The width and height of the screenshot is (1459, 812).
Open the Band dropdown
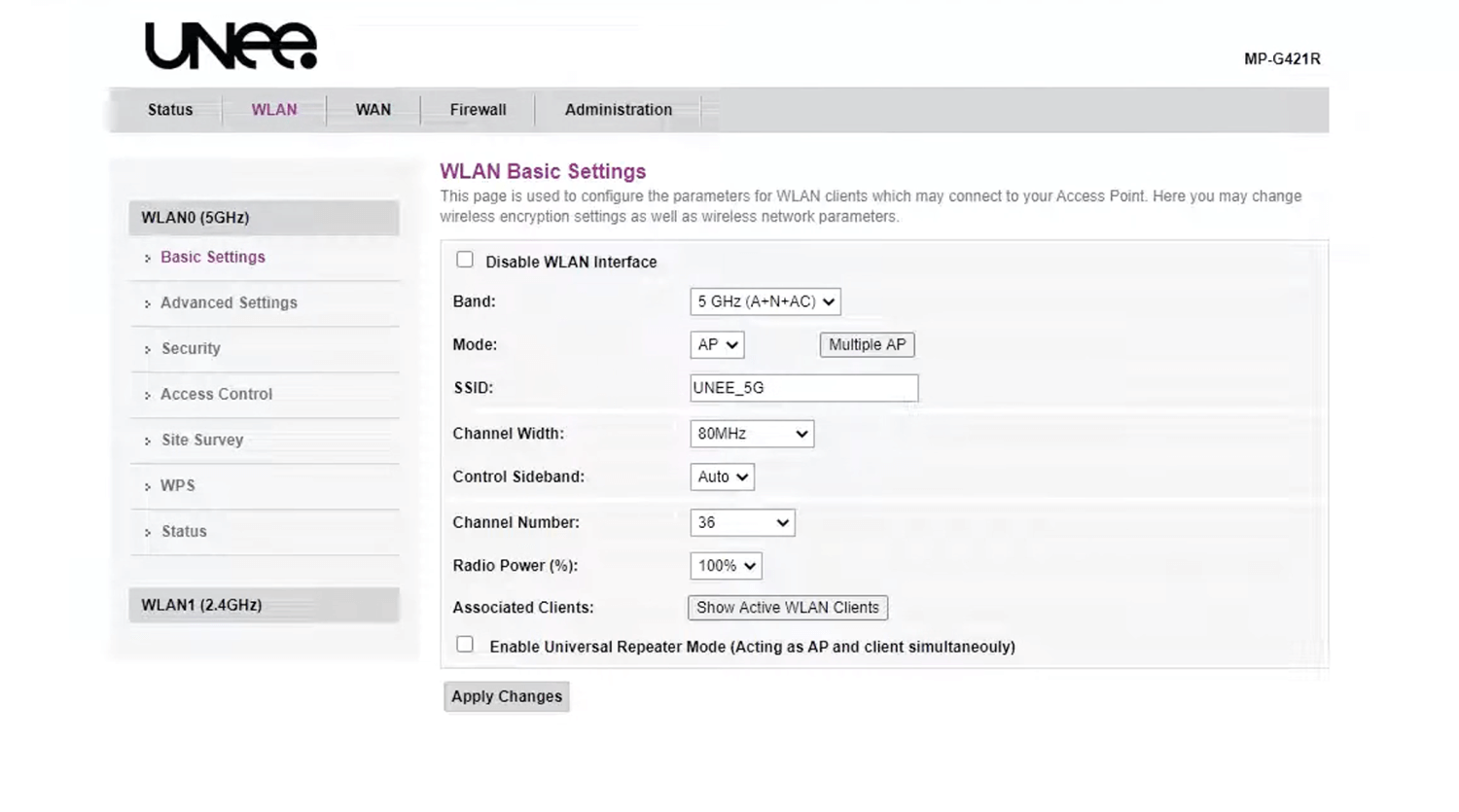765,301
